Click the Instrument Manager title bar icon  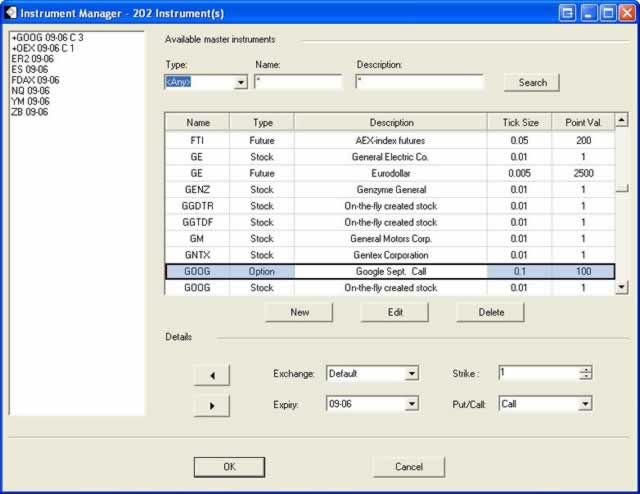(10, 12)
